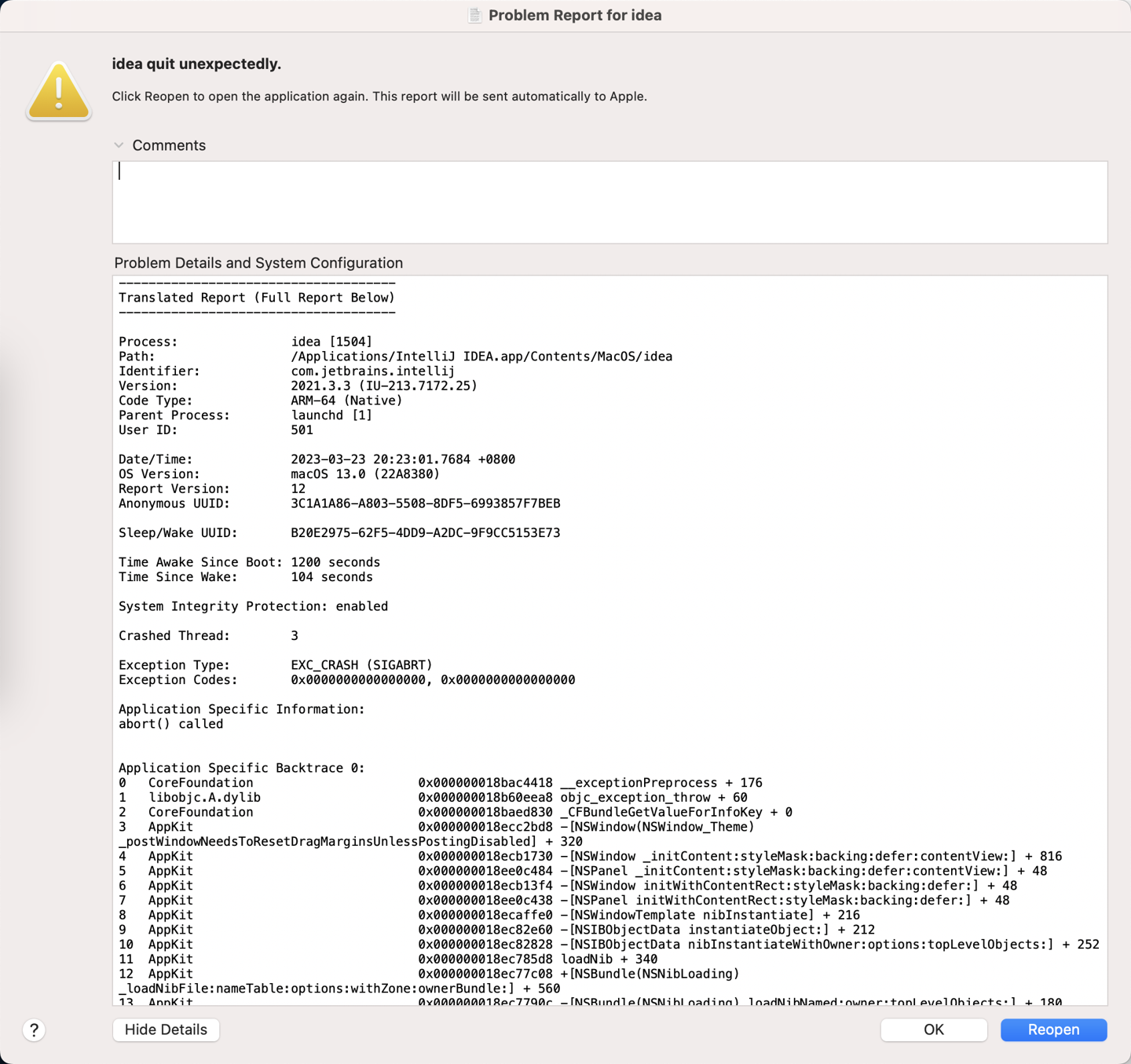Click 'Application Specific Information:' line
Screen dimensions: 1131x1064
click(x=242, y=709)
